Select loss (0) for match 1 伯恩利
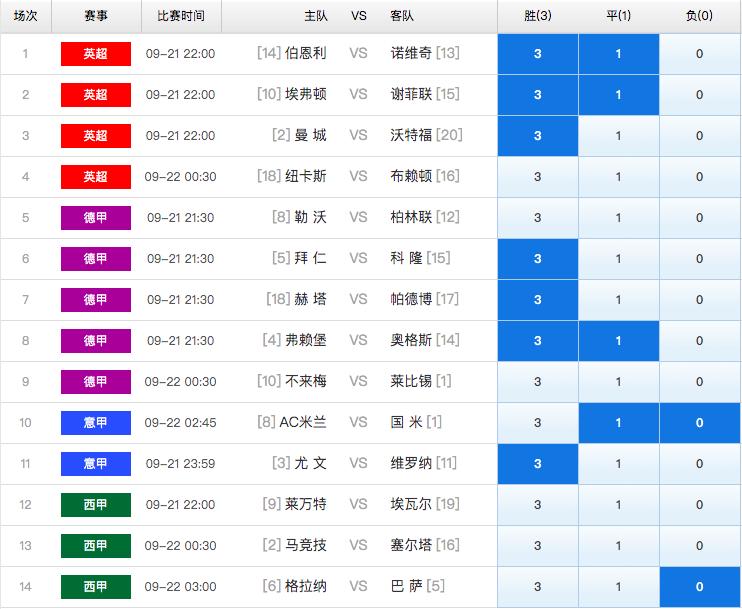 click(699, 54)
